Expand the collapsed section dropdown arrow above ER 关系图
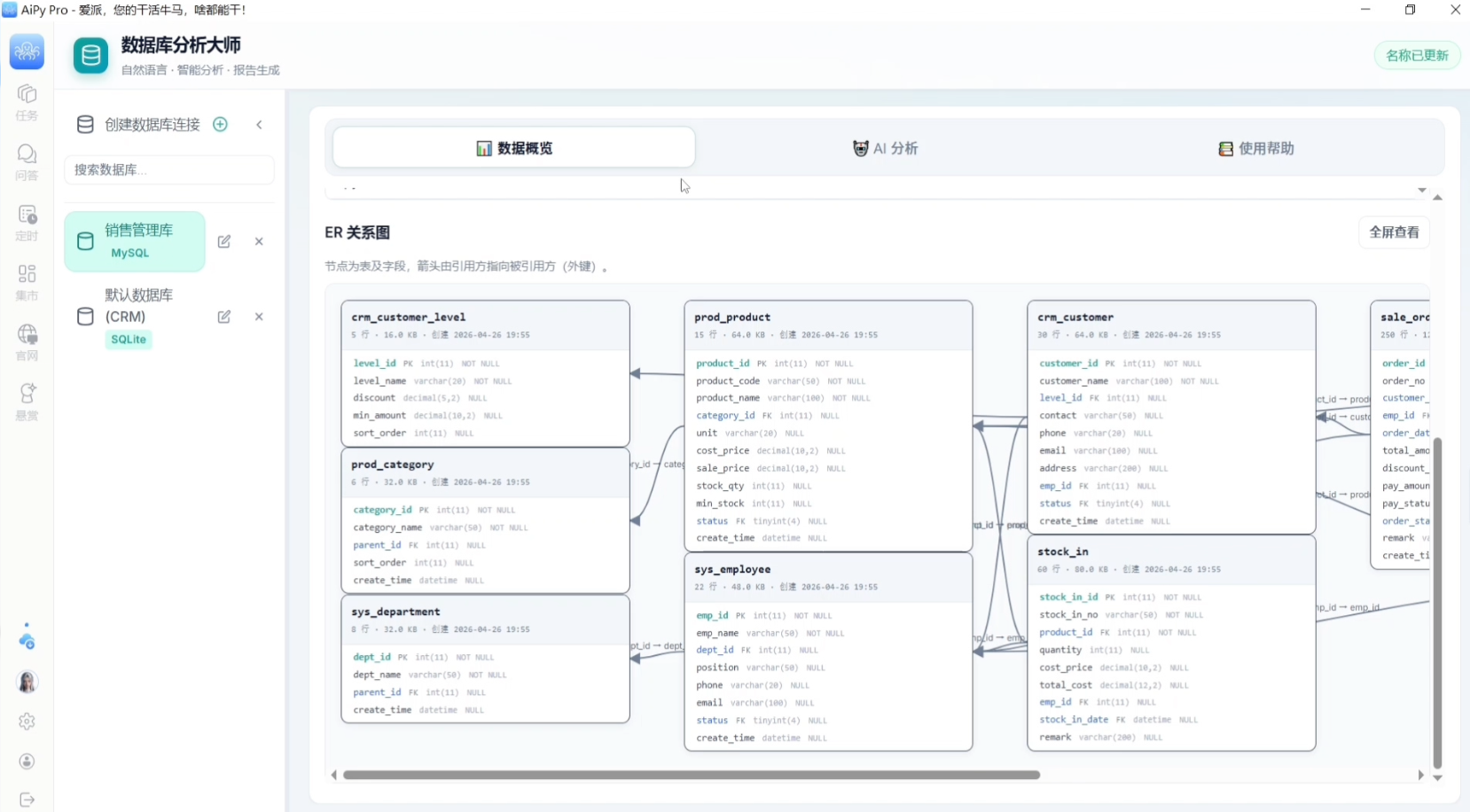Viewport: 1470px width, 812px height. [x=1421, y=190]
